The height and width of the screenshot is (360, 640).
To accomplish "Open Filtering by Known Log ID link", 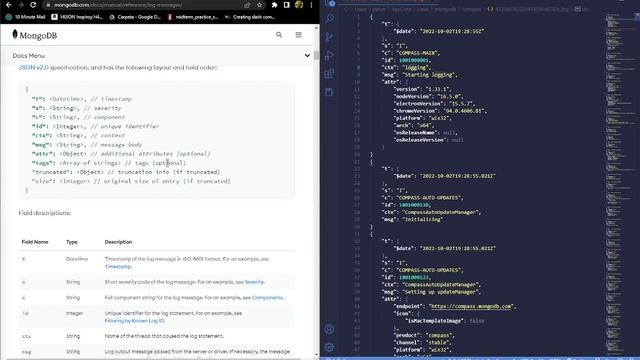I will [135, 321].
